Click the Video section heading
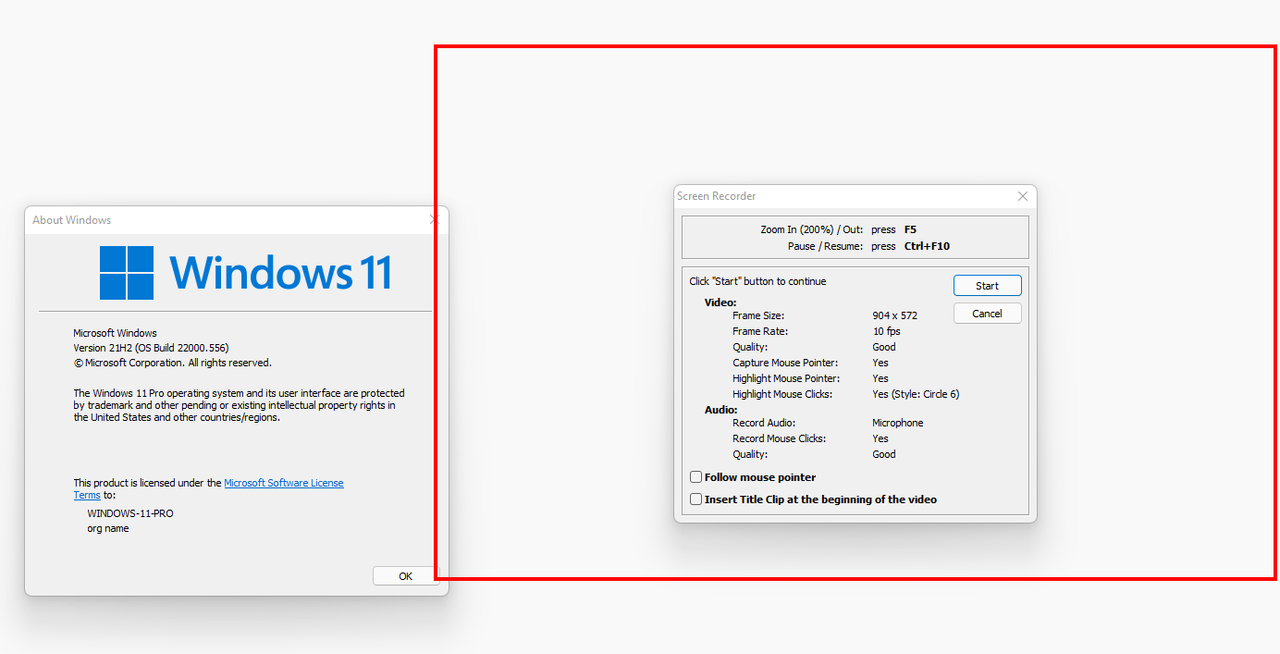The image size is (1280, 654). tap(720, 302)
